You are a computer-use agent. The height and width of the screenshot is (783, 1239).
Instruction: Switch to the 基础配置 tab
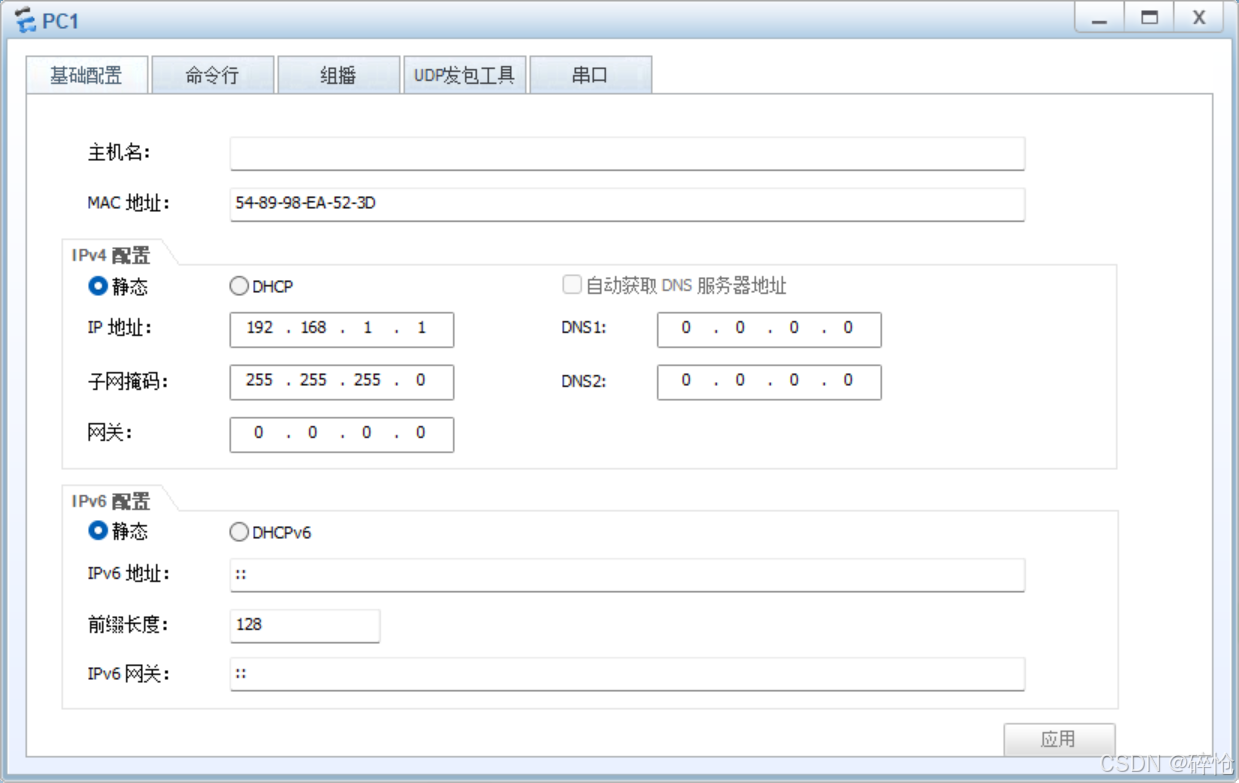pos(87,75)
